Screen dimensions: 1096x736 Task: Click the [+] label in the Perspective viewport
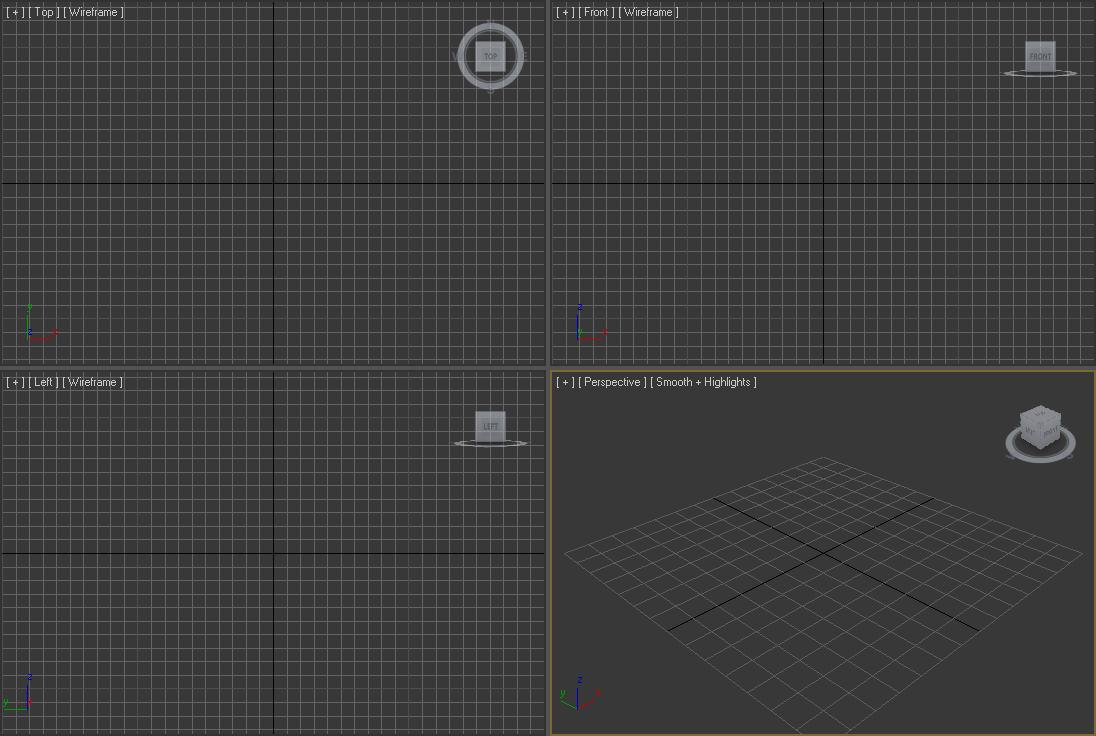565,382
